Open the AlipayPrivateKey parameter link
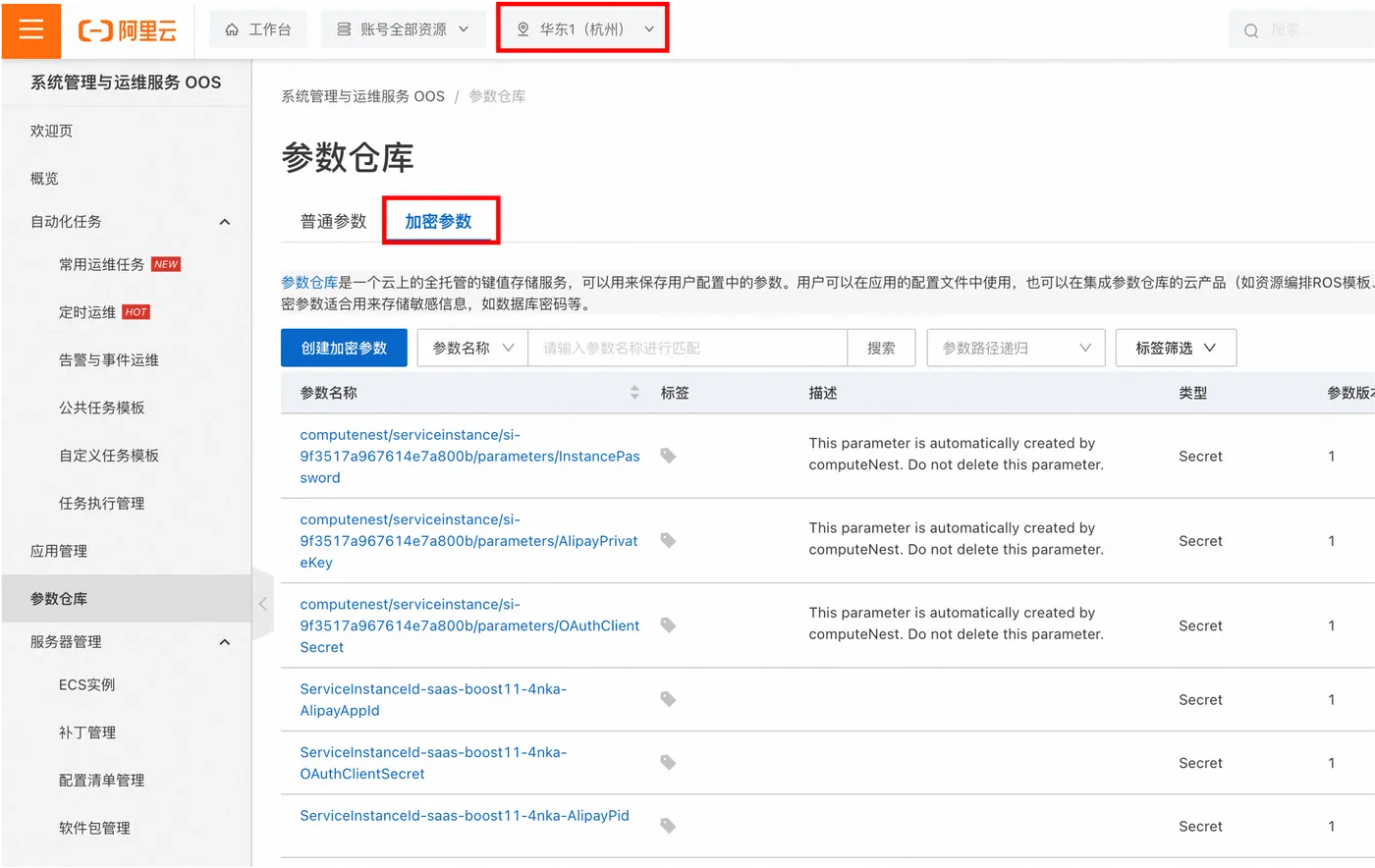Viewport: 1375px width, 868px height. click(x=468, y=541)
